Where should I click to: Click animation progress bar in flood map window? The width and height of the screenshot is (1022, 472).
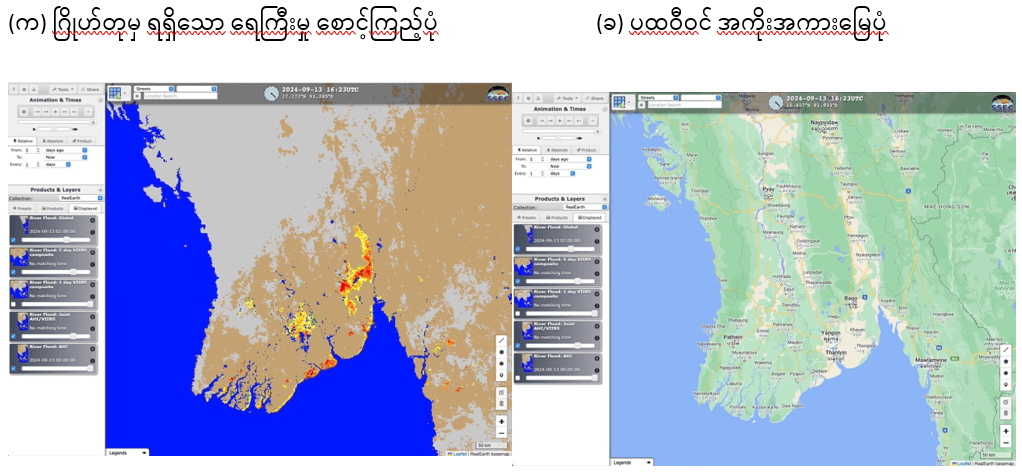54,122
